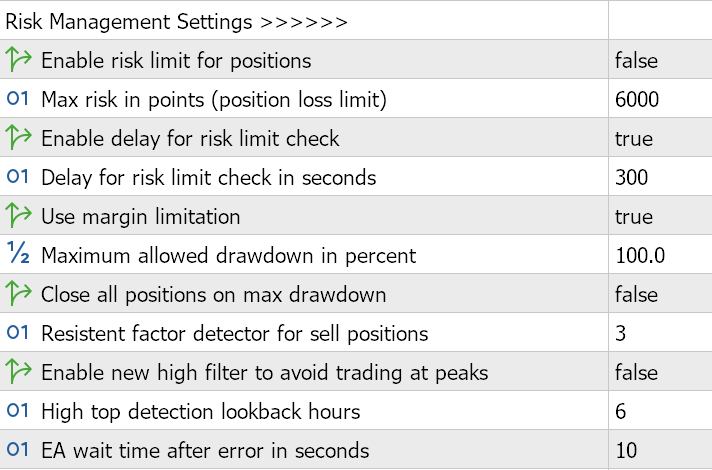Click the integer icon beside Delay for risk limit check in seconds
Viewport: 712px width, 470px height.
(x=18, y=177)
